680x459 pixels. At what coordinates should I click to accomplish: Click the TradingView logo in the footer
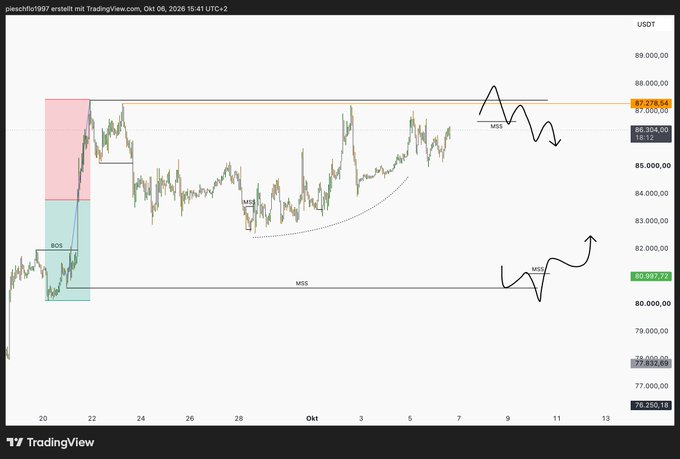pos(50,443)
